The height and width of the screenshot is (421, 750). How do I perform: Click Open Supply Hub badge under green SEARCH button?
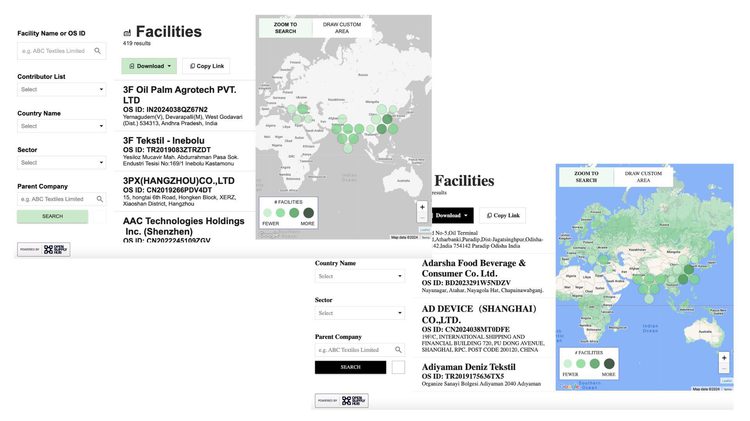point(44,249)
